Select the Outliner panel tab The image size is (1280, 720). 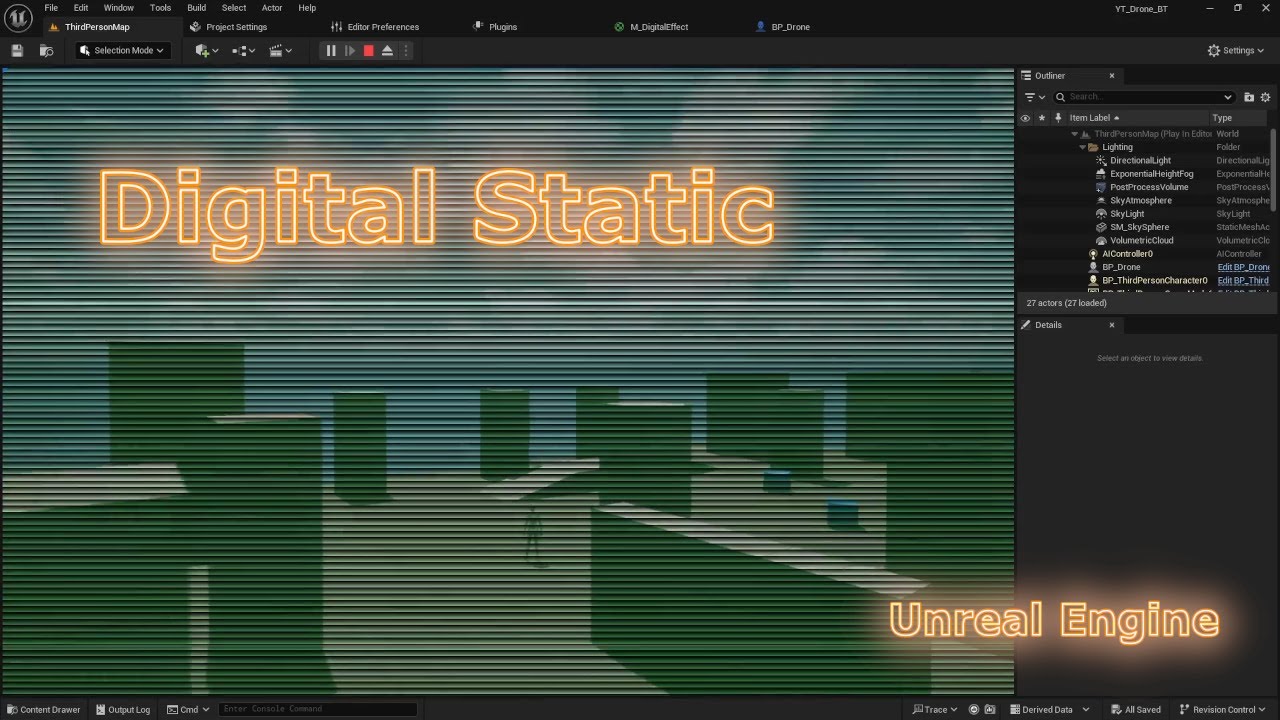(1050, 76)
